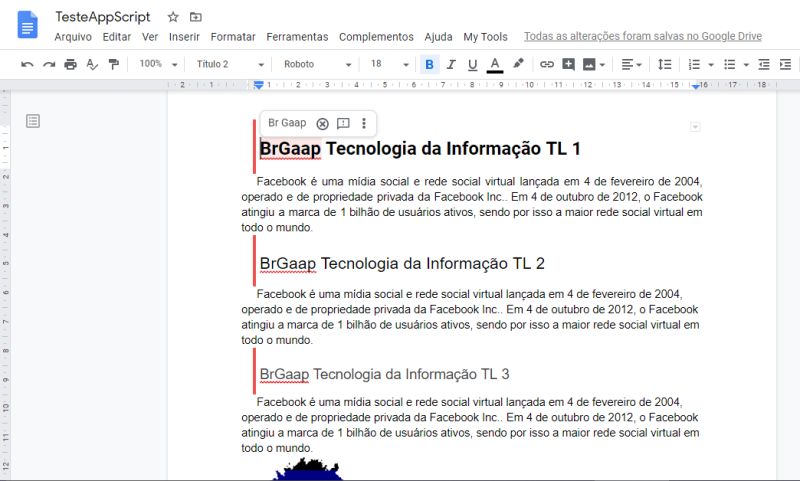
Task: Add a comment via toolbar icon
Action: 568,64
